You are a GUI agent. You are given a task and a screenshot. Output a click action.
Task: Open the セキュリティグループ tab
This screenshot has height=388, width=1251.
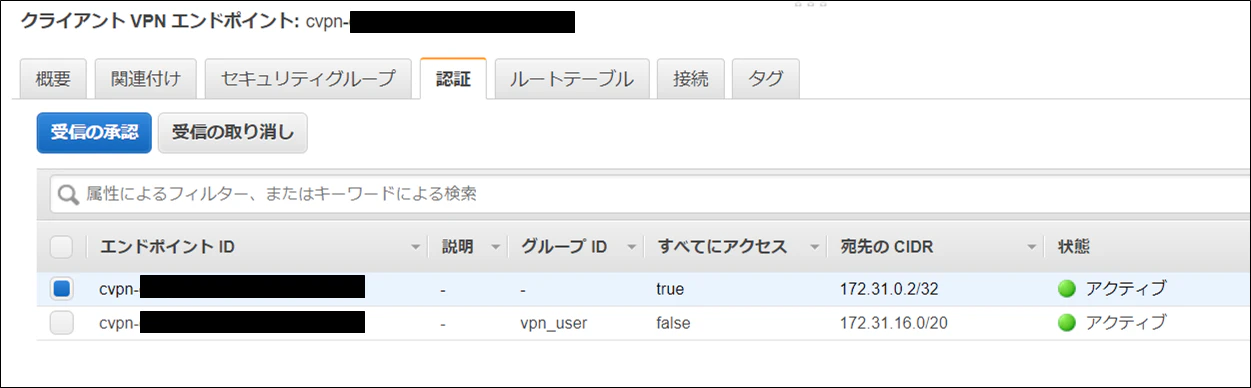(x=308, y=79)
